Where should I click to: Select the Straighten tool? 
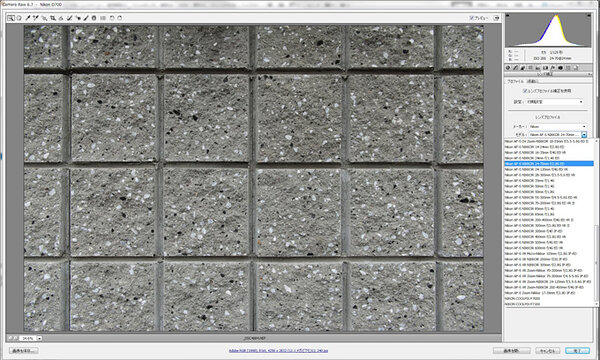point(60,18)
